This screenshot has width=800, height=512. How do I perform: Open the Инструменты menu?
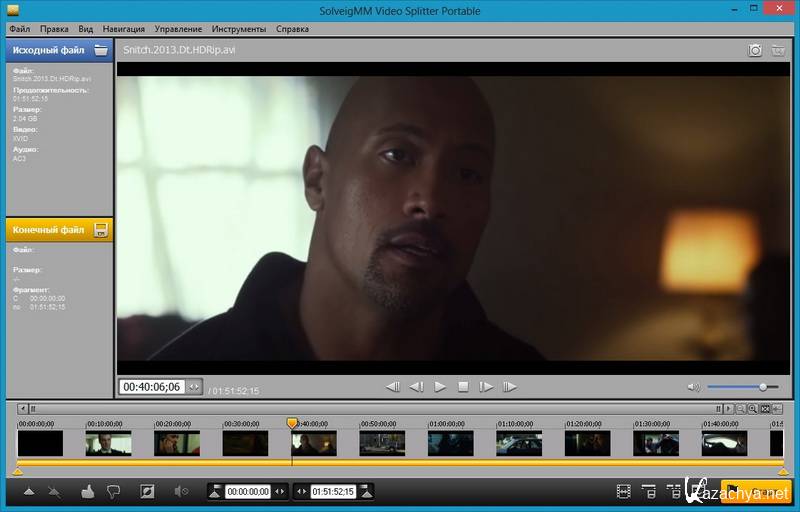coord(238,29)
